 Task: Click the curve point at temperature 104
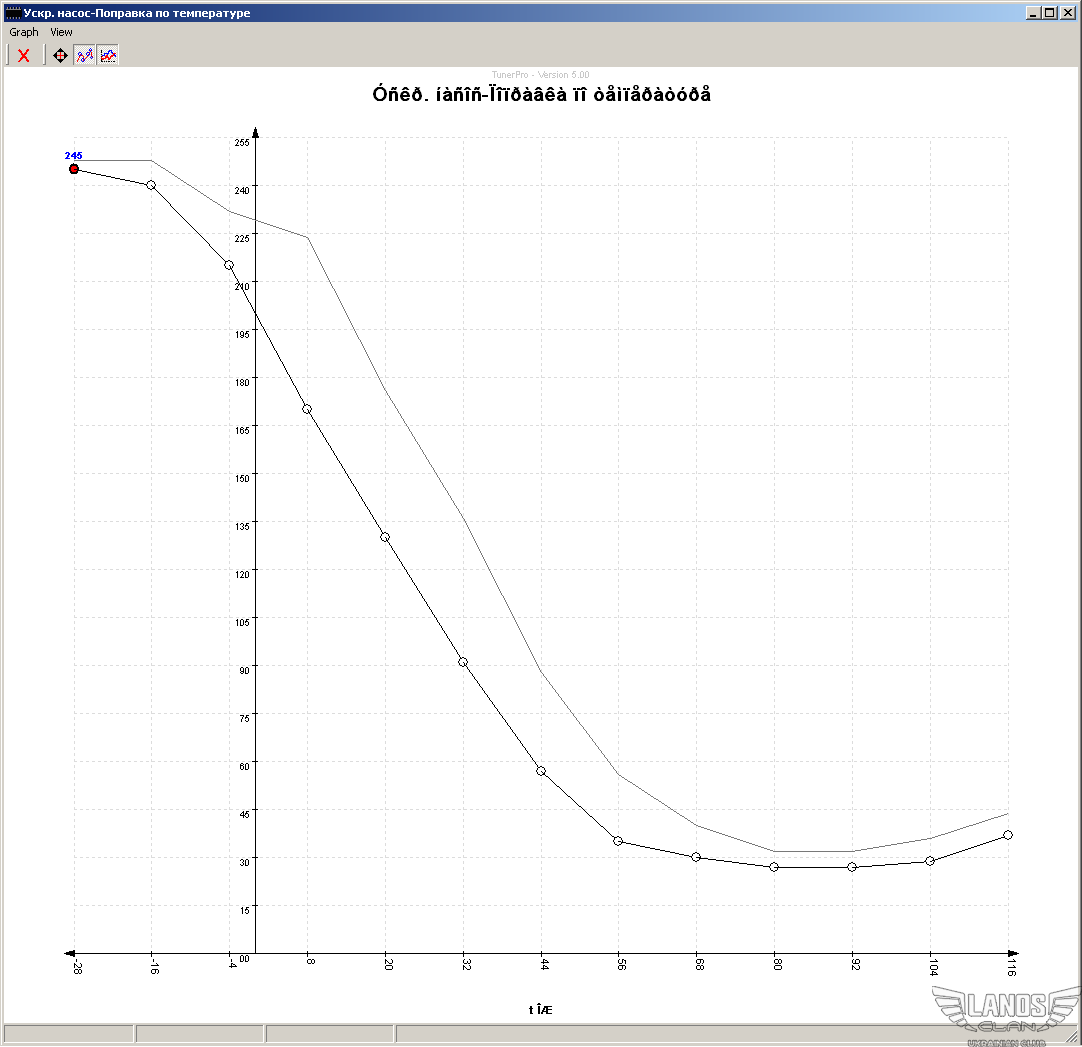tap(930, 861)
